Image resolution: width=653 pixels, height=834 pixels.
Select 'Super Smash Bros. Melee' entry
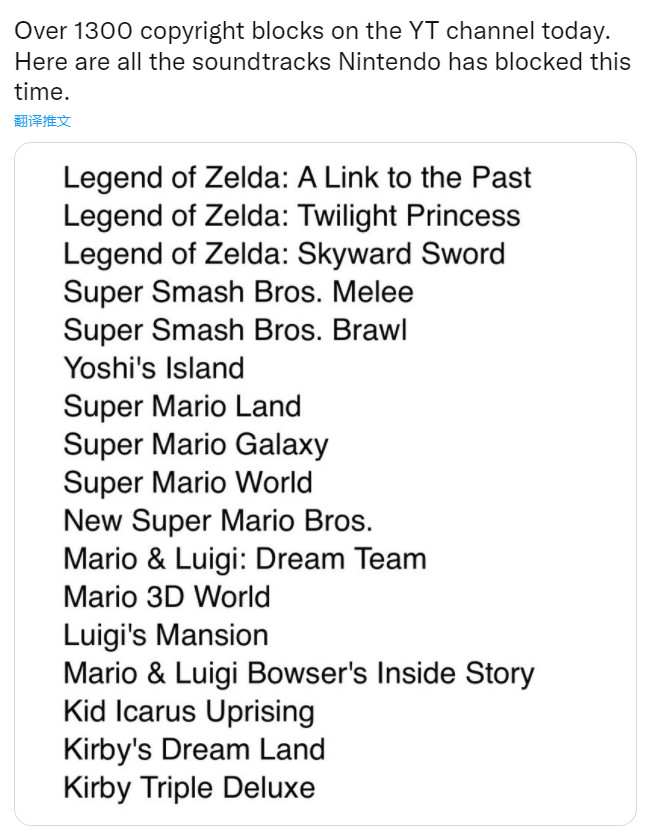[x=238, y=292]
